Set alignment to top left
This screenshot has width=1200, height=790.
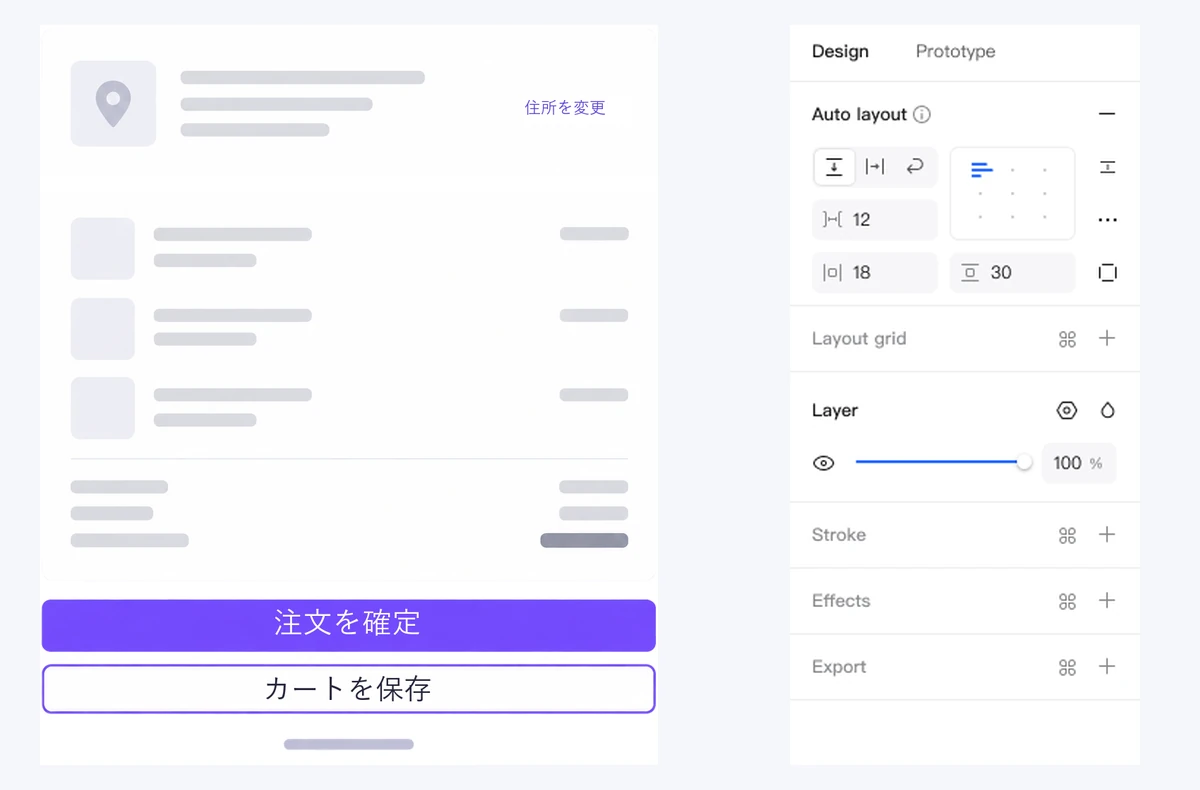point(981,170)
